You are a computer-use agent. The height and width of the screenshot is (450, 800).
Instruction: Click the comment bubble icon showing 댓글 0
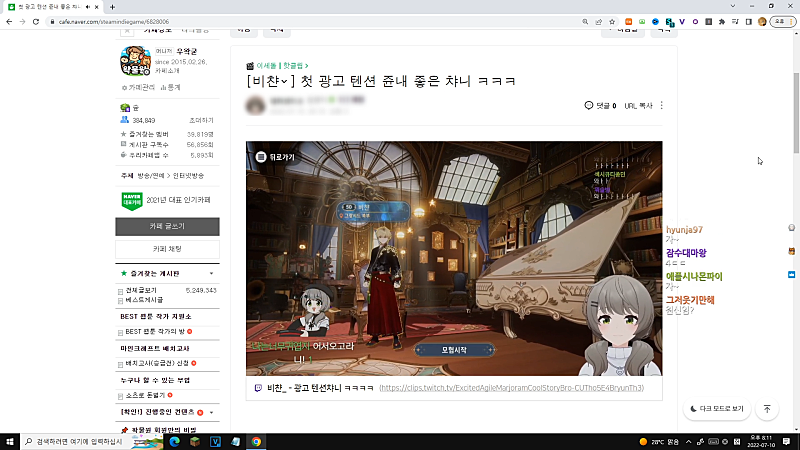tap(589, 106)
